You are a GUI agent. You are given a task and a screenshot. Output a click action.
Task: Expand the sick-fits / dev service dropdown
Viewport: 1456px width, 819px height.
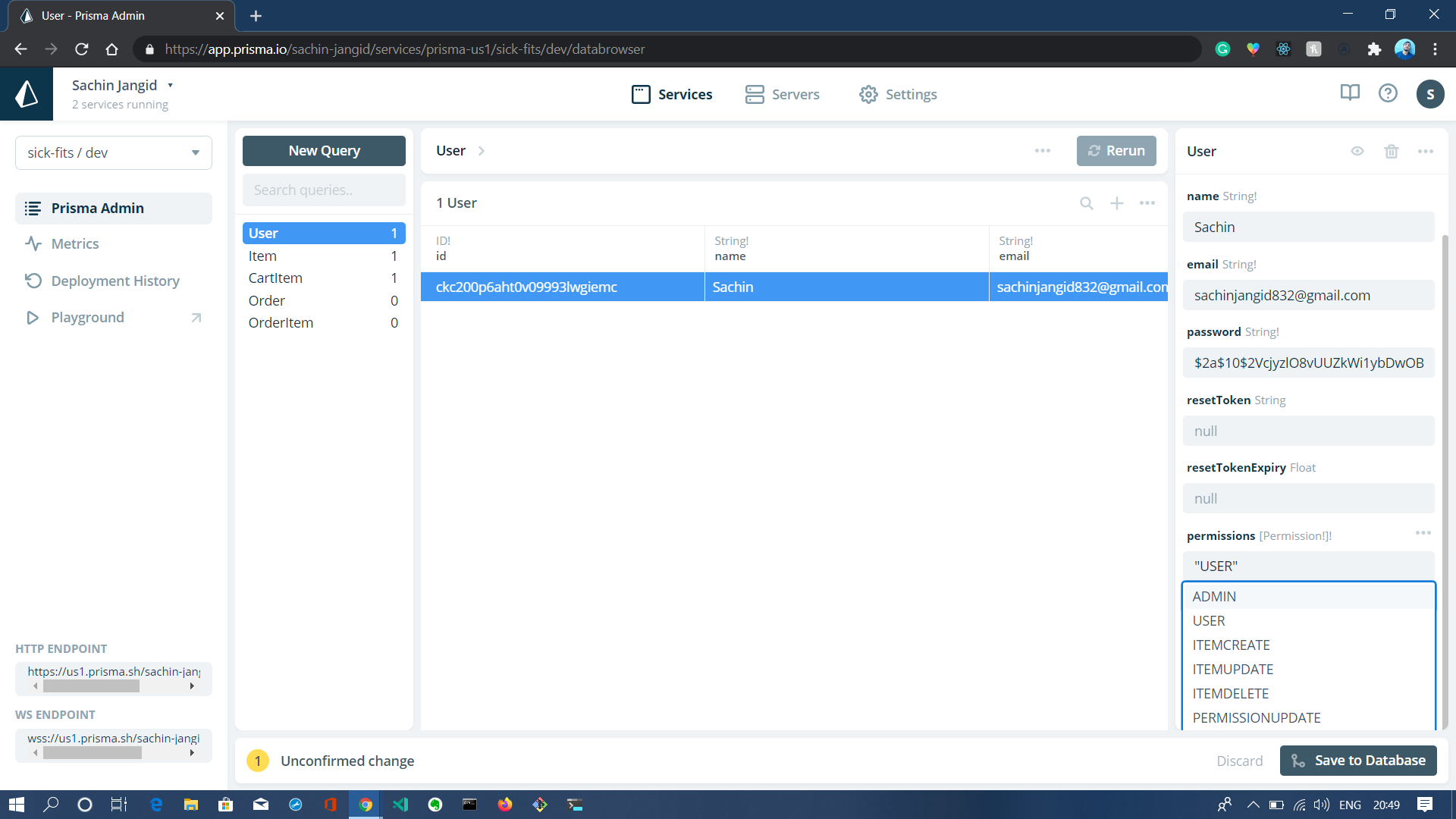(x=114, y=152)
